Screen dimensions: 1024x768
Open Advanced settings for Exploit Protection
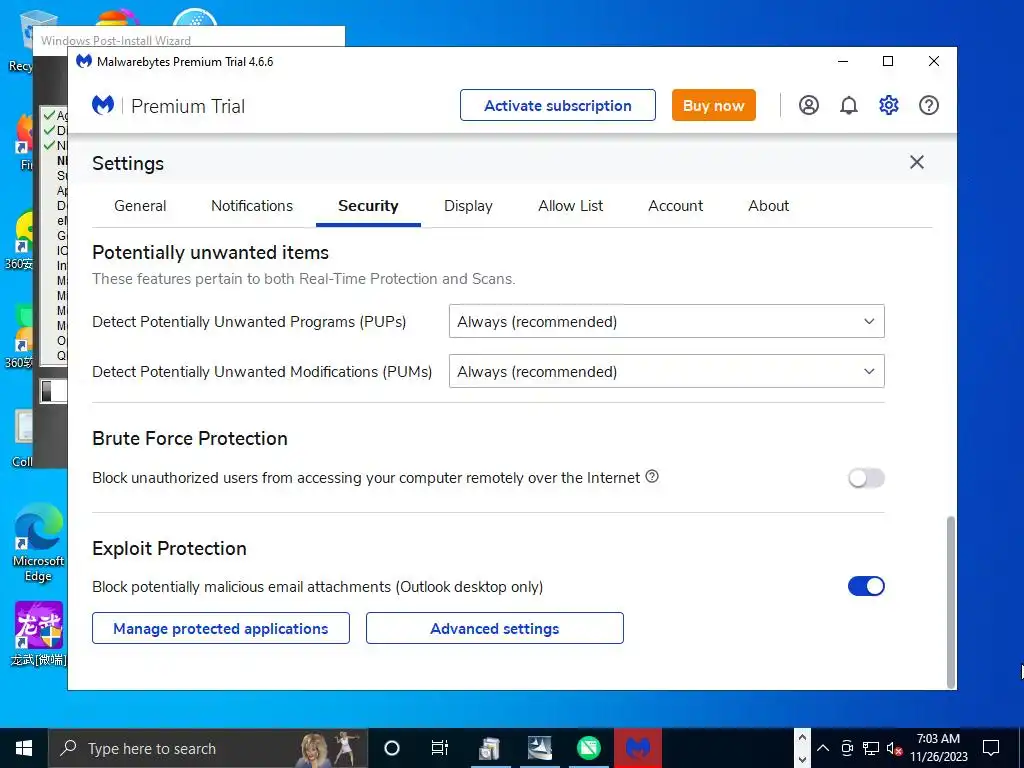tap(494, 628)
